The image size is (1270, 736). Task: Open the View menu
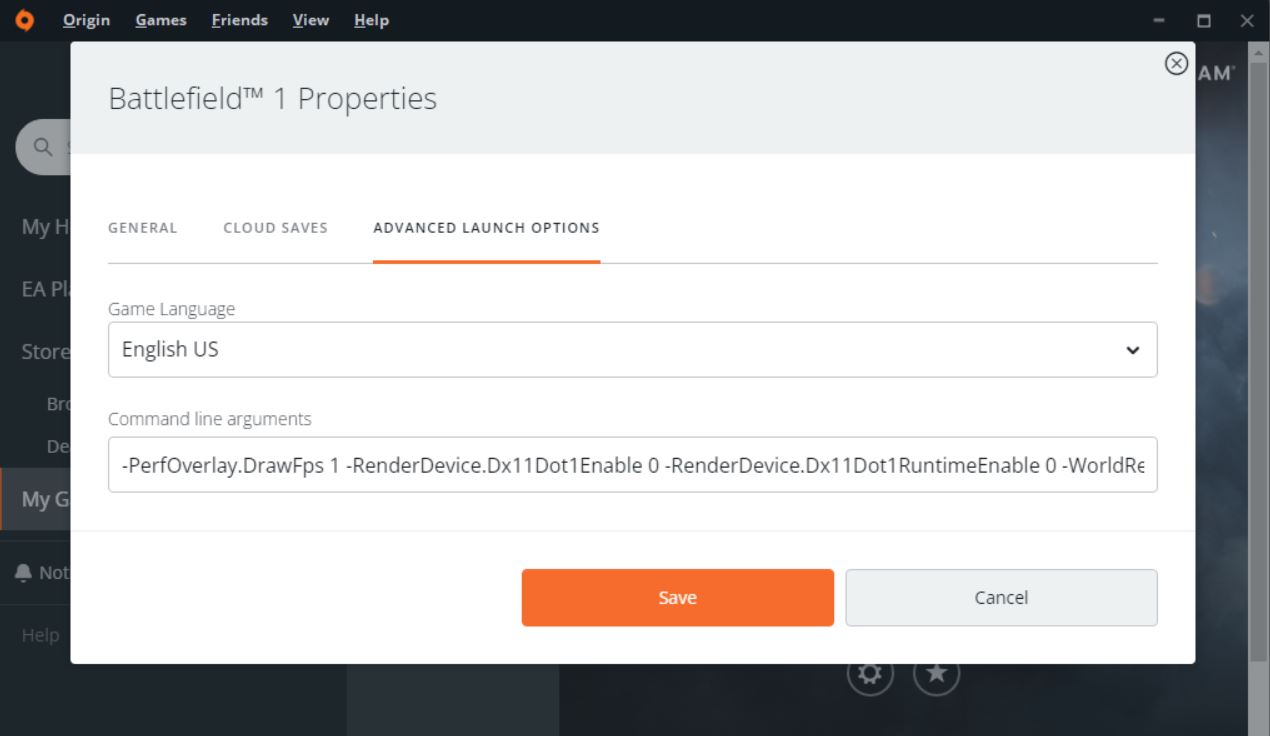point(311,20)
